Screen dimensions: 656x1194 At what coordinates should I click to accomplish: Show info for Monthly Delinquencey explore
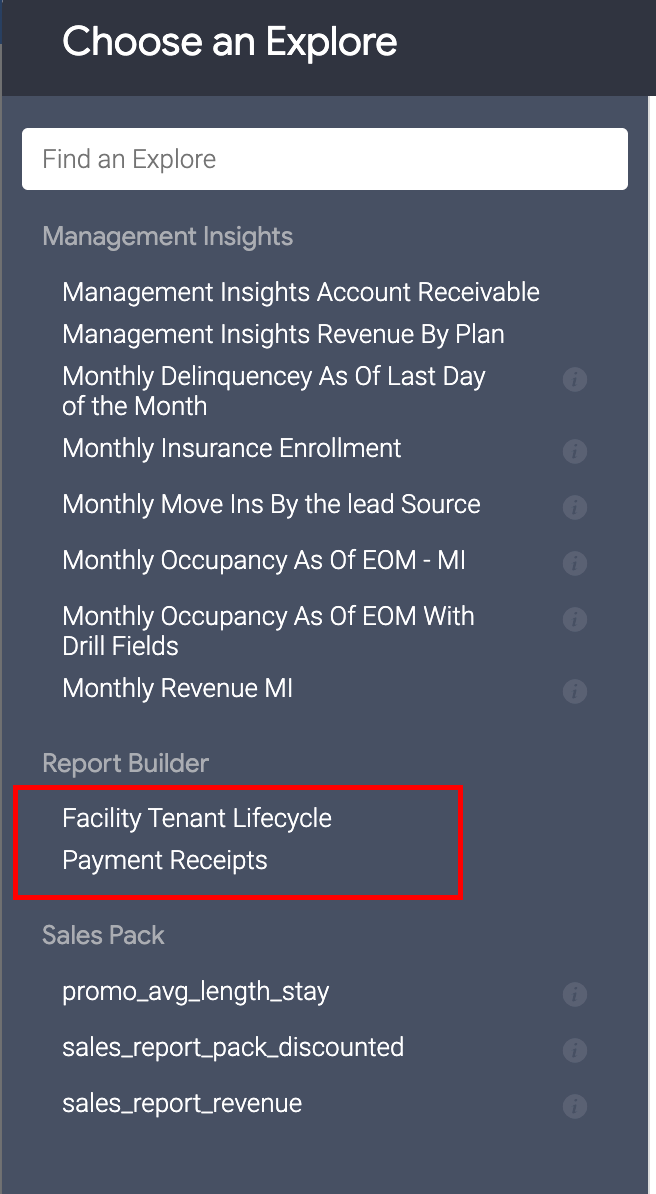pyautogui.click(x=574, y=380)
